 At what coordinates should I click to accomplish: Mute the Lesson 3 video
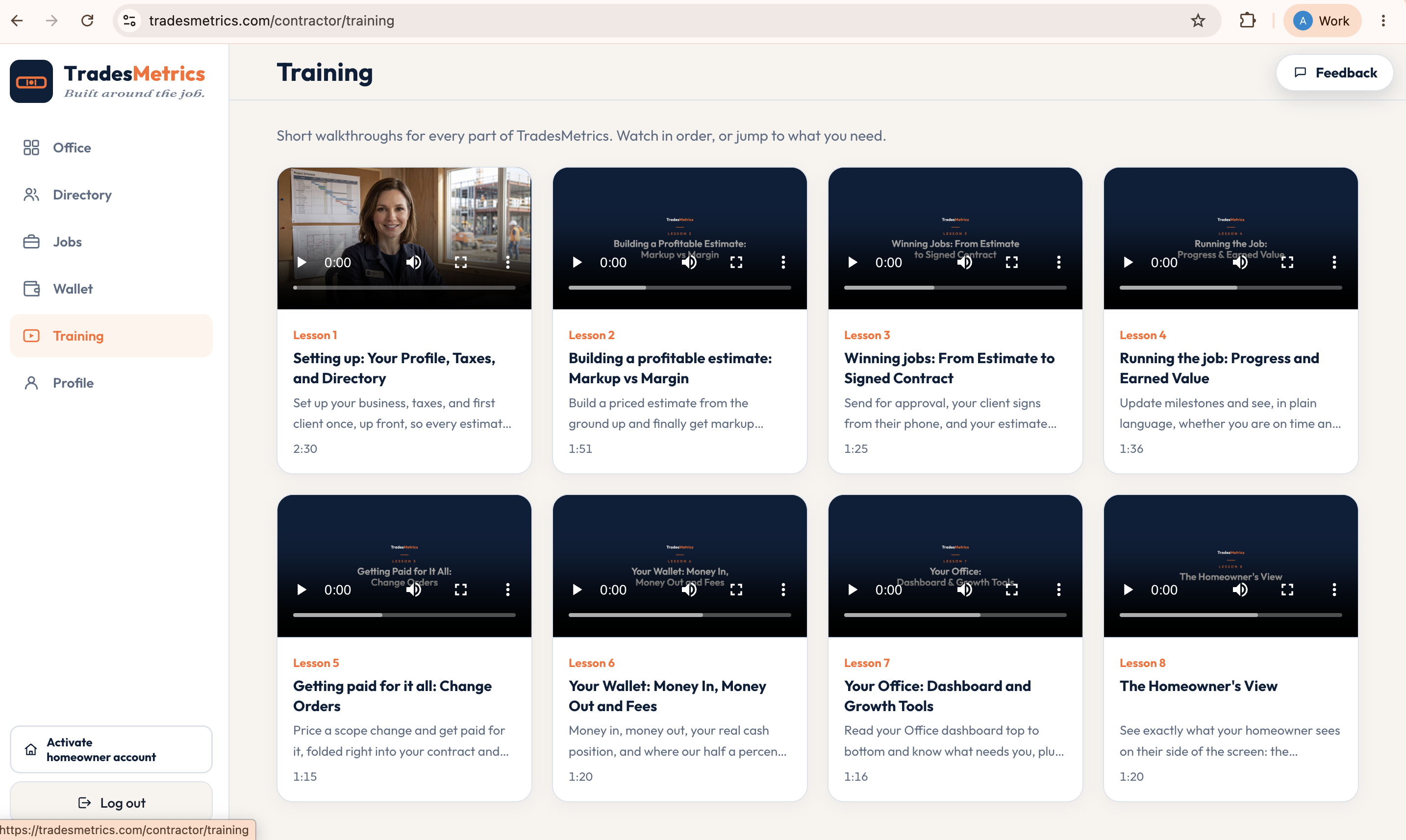point(965,262)
